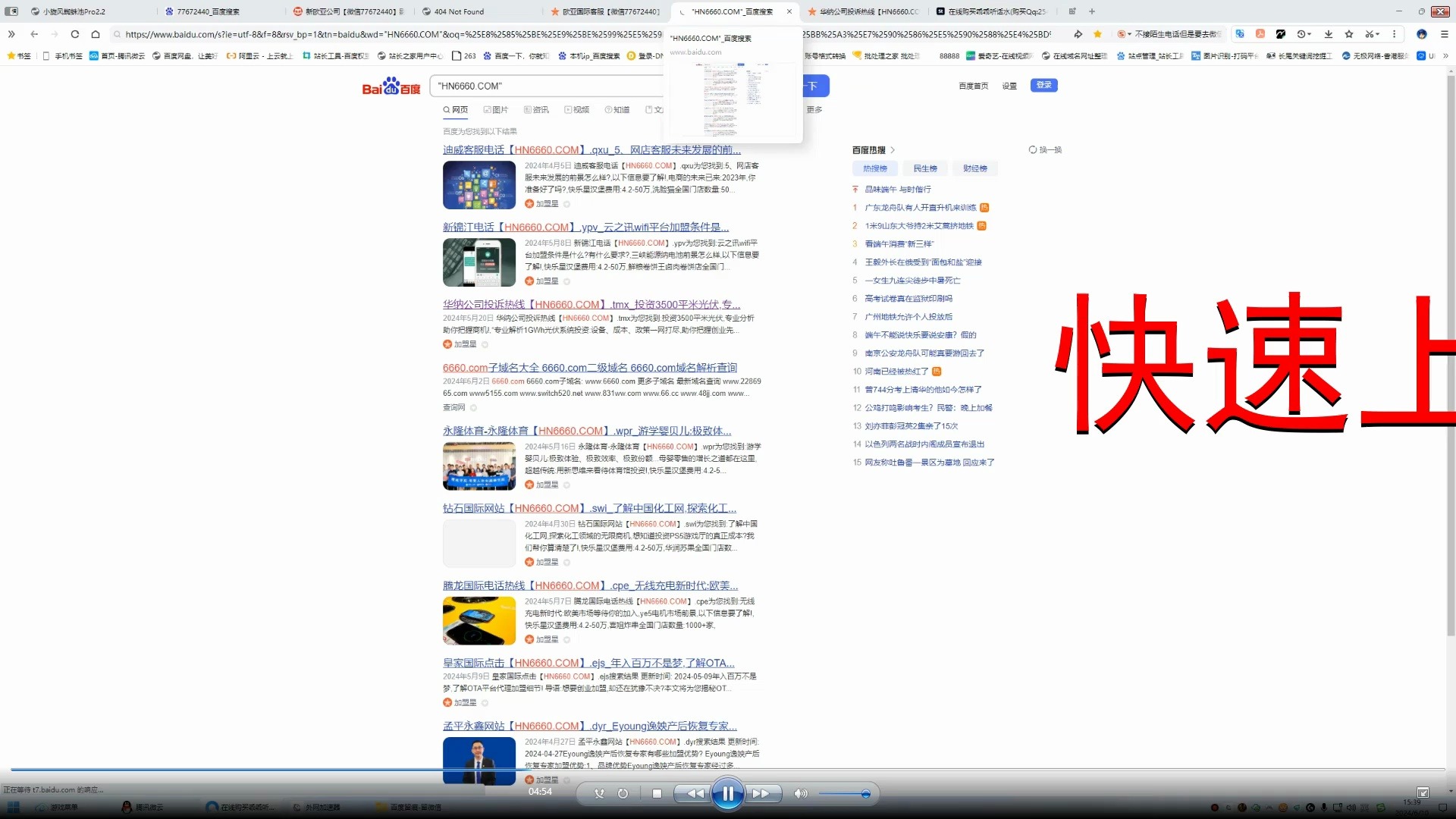Click the video seek bar

click(x=728, y=769)
